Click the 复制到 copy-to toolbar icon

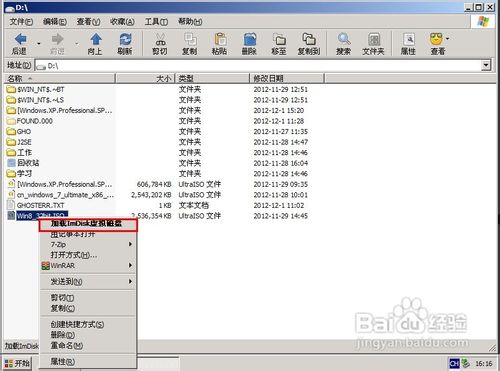309,39
